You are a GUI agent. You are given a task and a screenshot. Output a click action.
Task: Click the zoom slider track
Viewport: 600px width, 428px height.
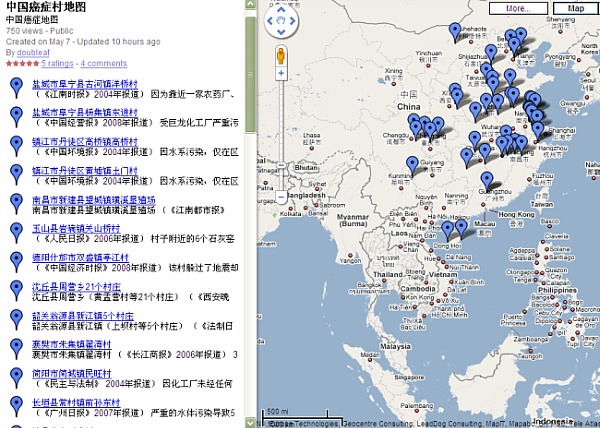[283, 120]
